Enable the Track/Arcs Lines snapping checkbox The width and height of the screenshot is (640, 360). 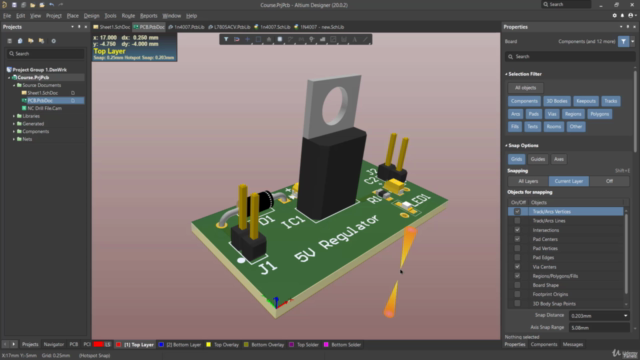[x=517, y=221]
